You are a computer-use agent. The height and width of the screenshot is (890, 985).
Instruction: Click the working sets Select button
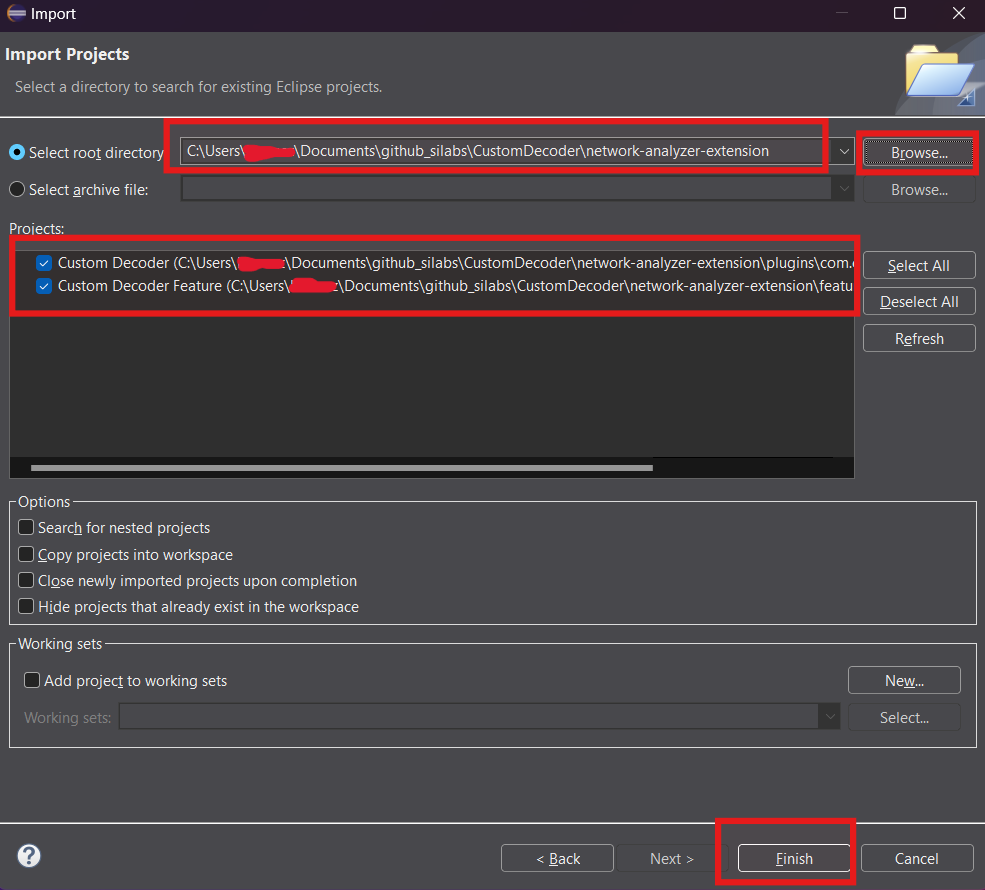904,717
